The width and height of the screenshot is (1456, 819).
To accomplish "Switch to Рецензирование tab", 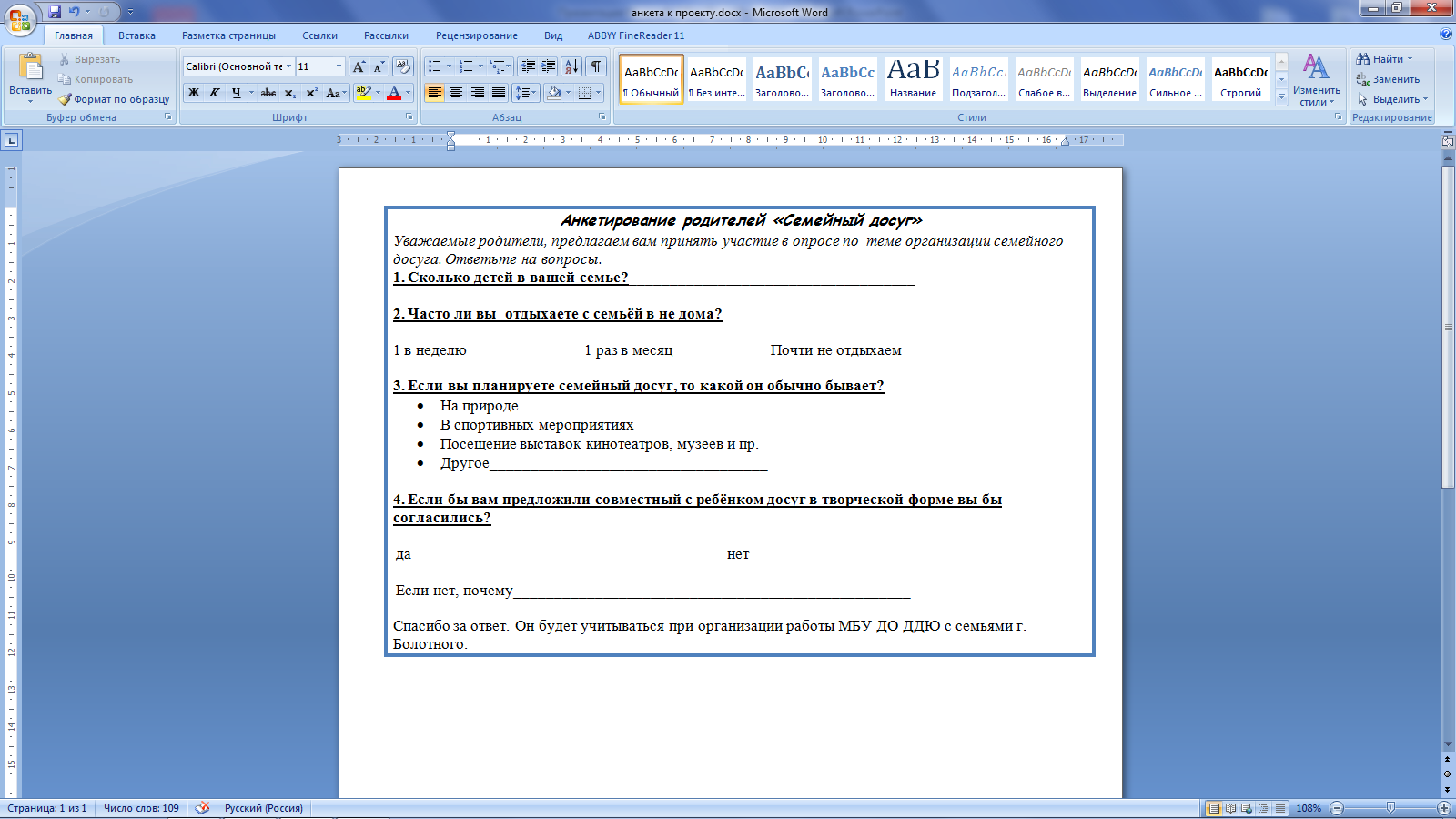I will (x=477, y=35).
